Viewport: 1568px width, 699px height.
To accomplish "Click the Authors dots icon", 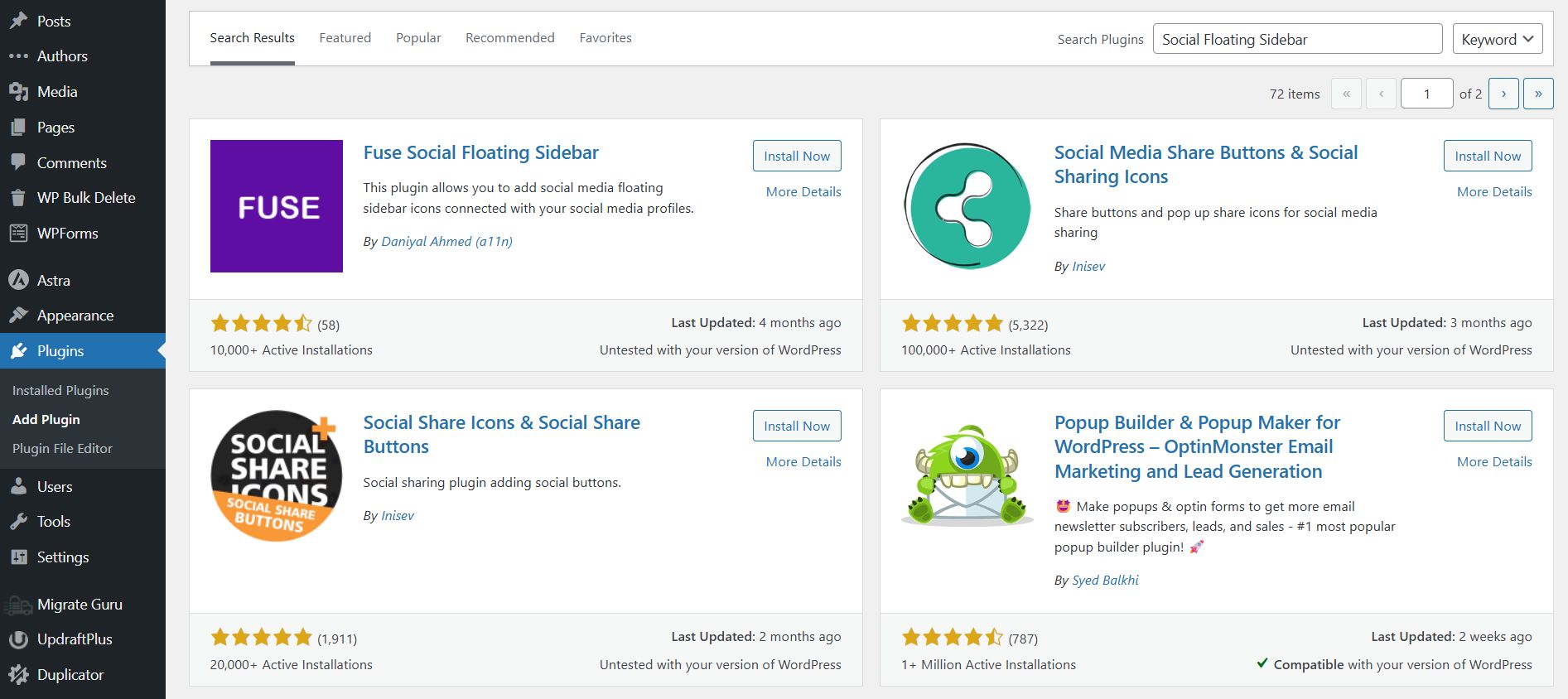I will (18, 56).
